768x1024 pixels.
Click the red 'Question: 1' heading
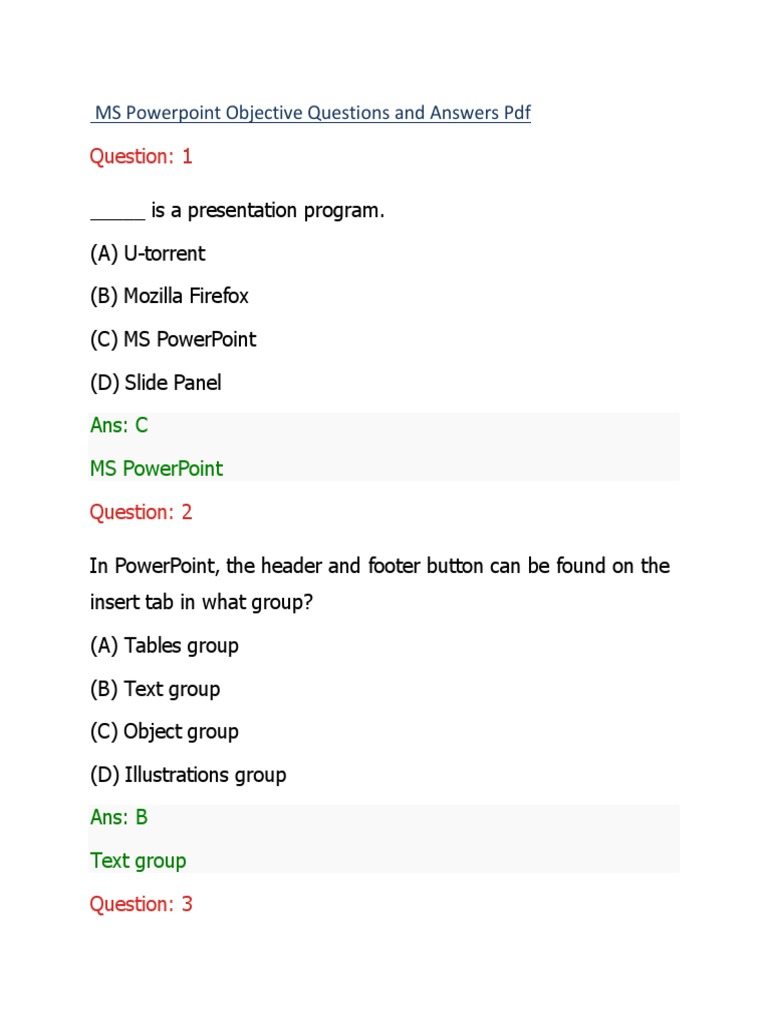(141, 156)
